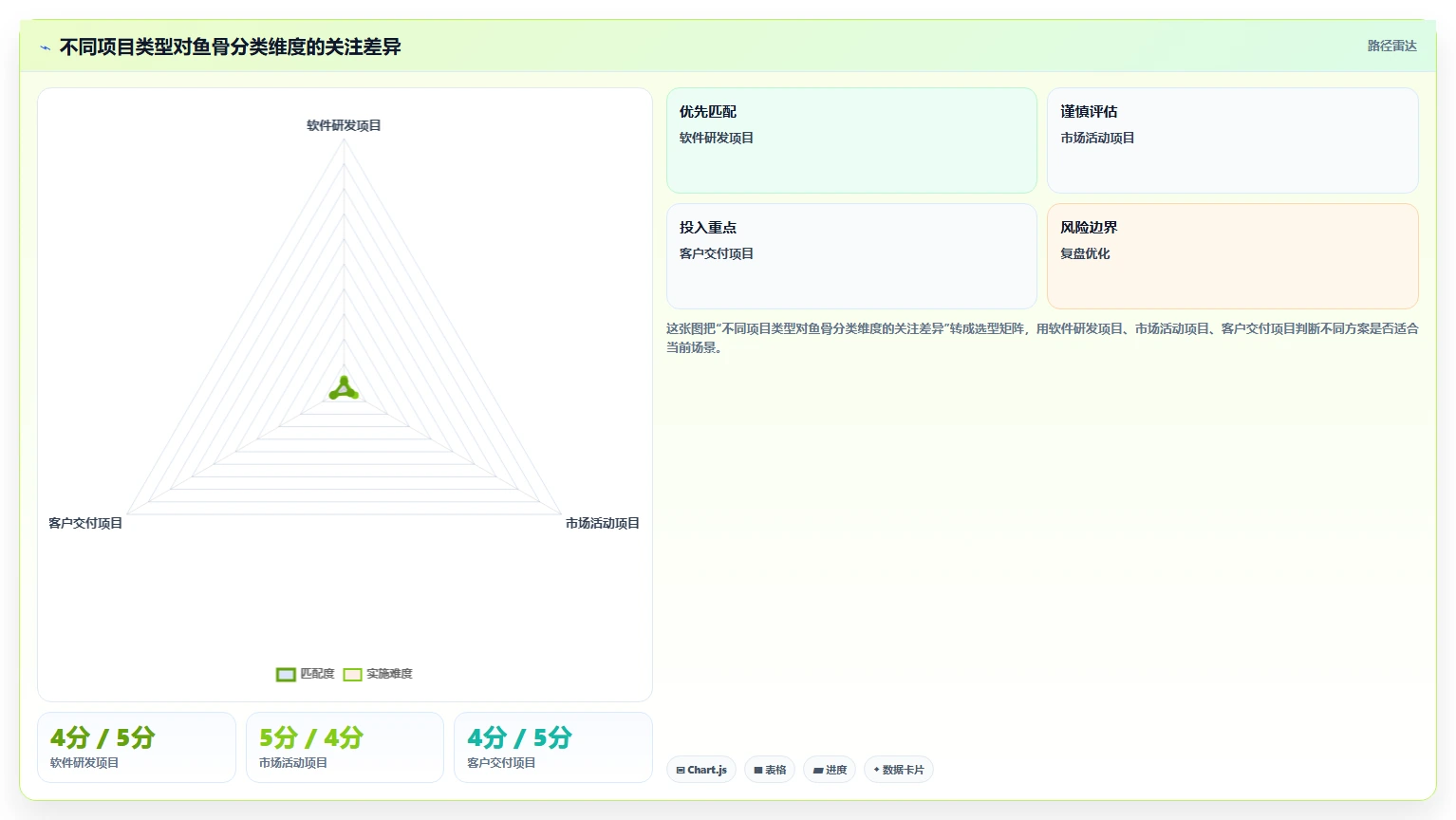Click the small icon in the 数据卡片 chip
This screenshot has height=820, width=1456.
click(876, 770)
